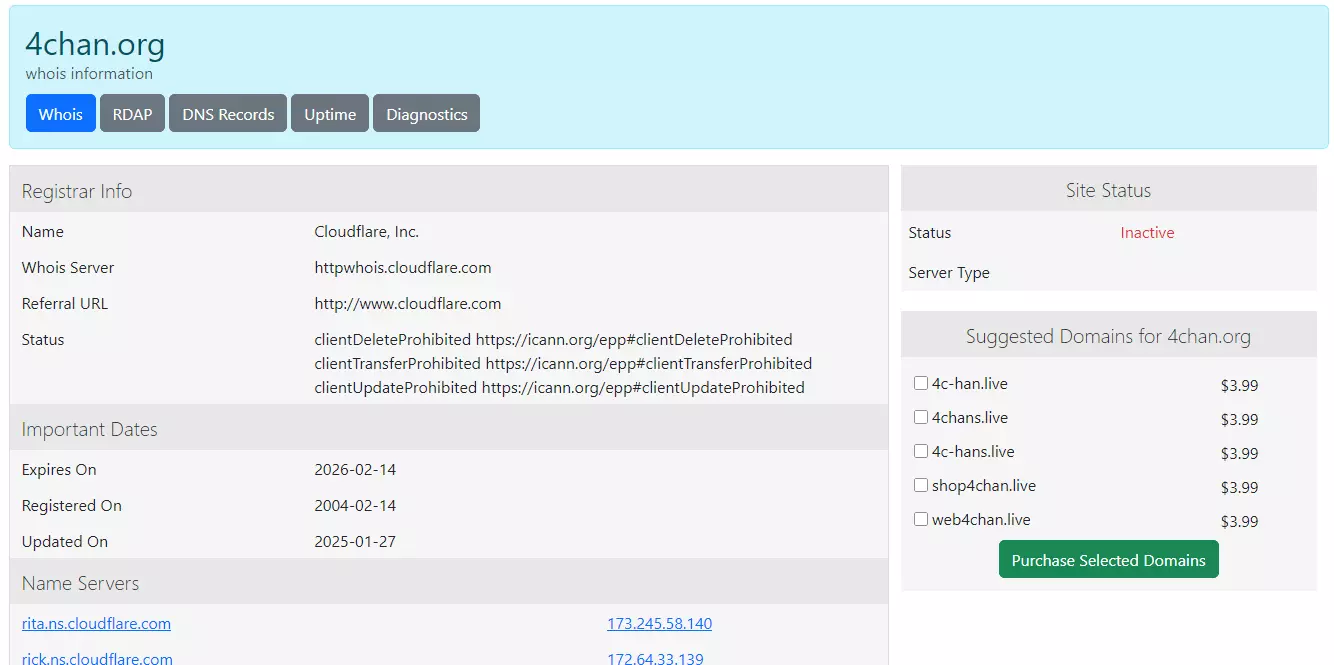Select the http://www.cloudflare.com referral URL text
1334x665 pixels.
coord(408,304)
